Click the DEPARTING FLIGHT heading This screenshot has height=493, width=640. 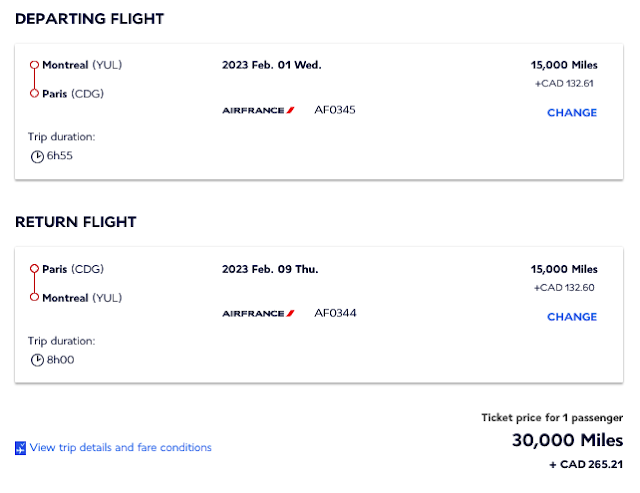90,19
